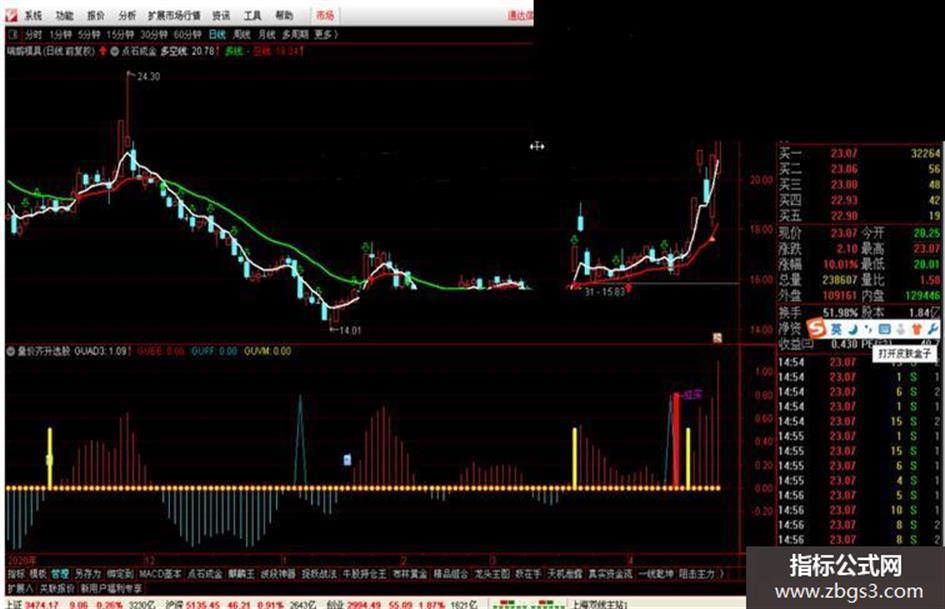The width and height of the screenshot is (945, 609).
Task: Select the 精品组合 template
Action: [451, 573]
